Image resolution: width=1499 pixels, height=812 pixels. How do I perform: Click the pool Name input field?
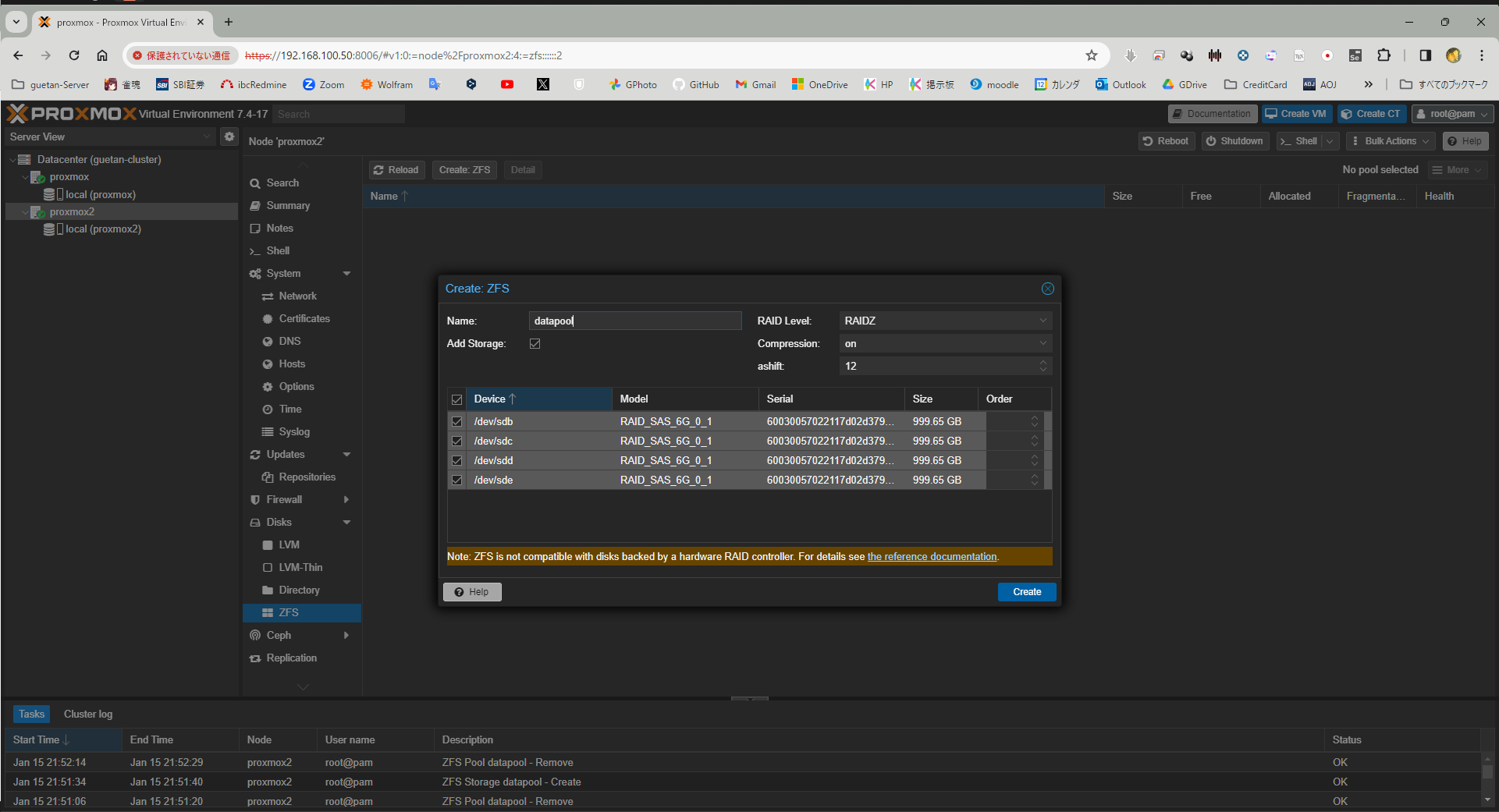click(634, 321)
